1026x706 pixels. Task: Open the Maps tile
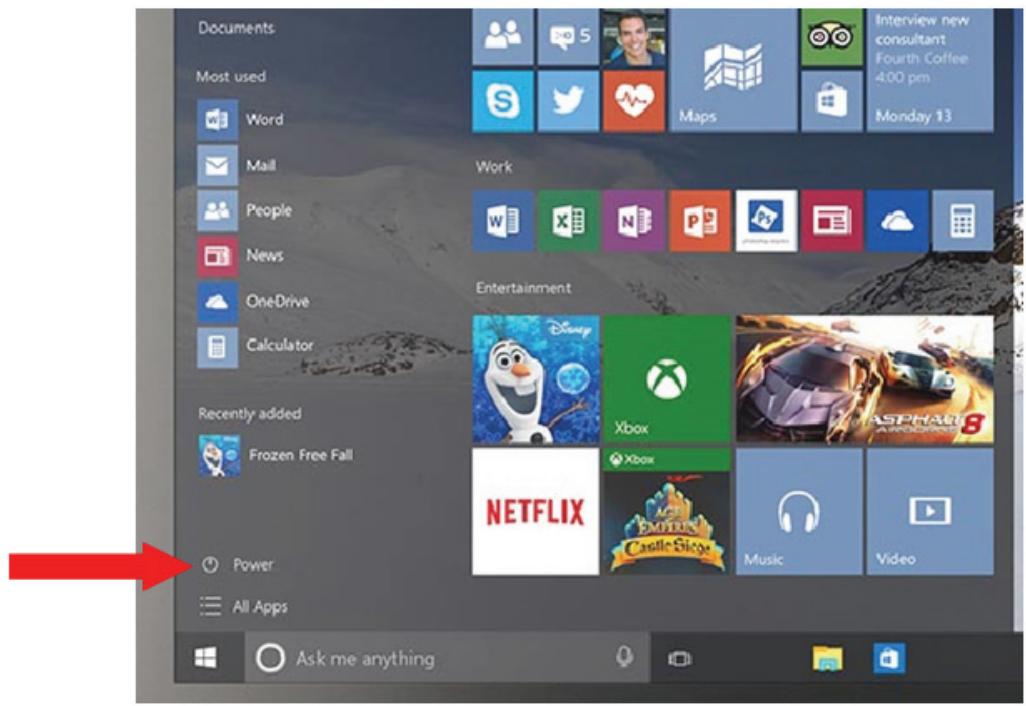(733, 69)
